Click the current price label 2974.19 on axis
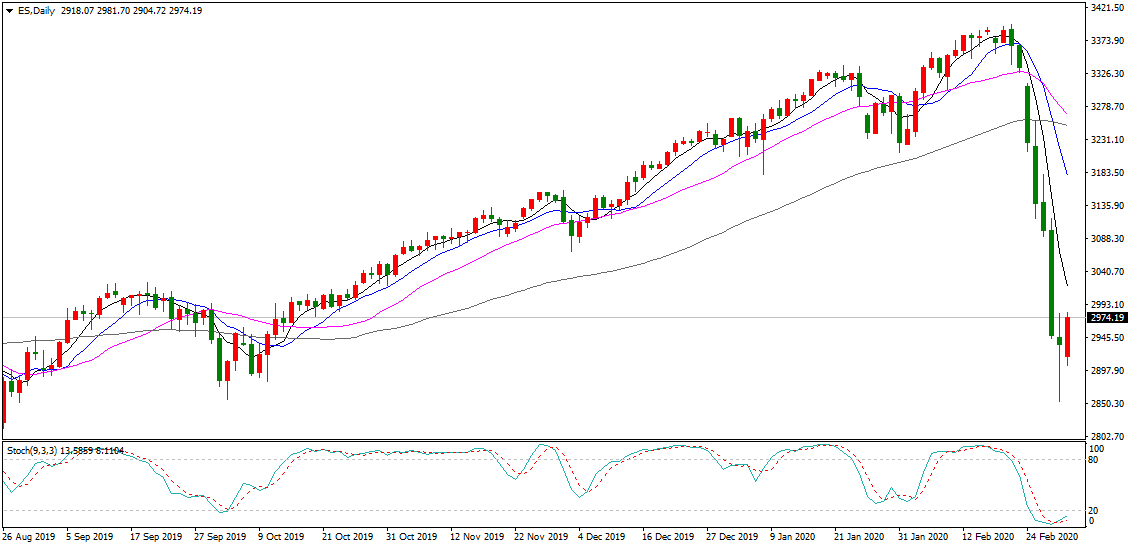 coord(1107,318)
